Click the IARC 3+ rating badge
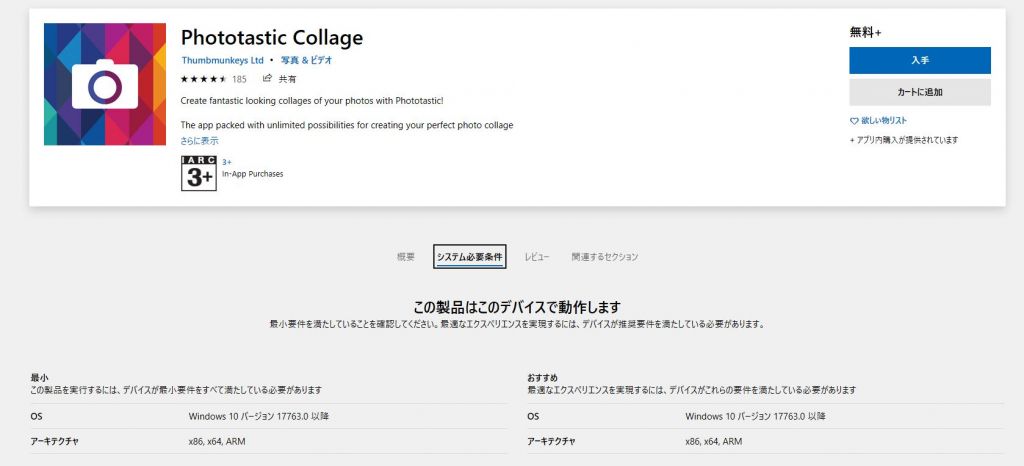Image resolution: width=1024 pixels, height=466 pixels. [x=199, y=174]
